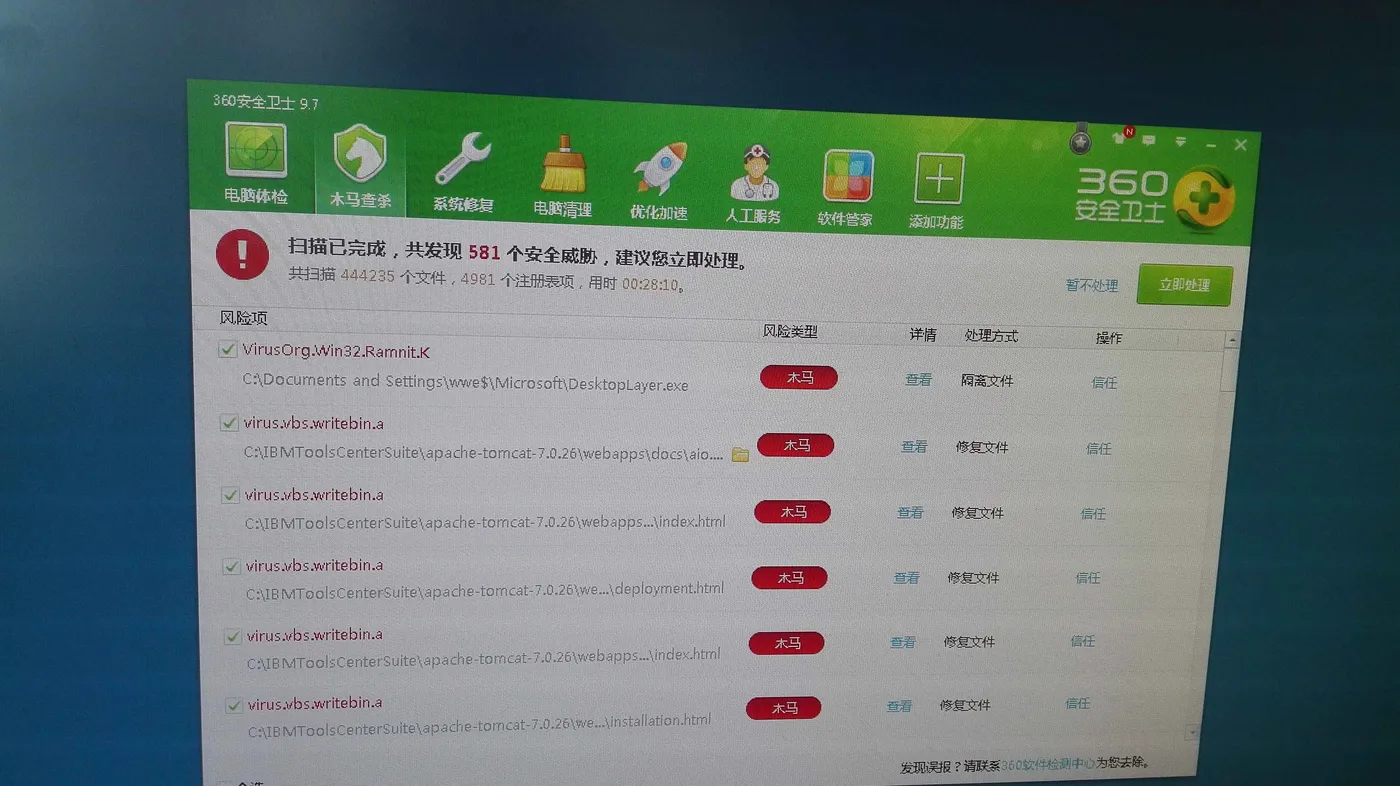Uncheck the checkbox for the deployment.html row
The width and height of the screenshot is (1400, 786).
(x=231, y=566)
